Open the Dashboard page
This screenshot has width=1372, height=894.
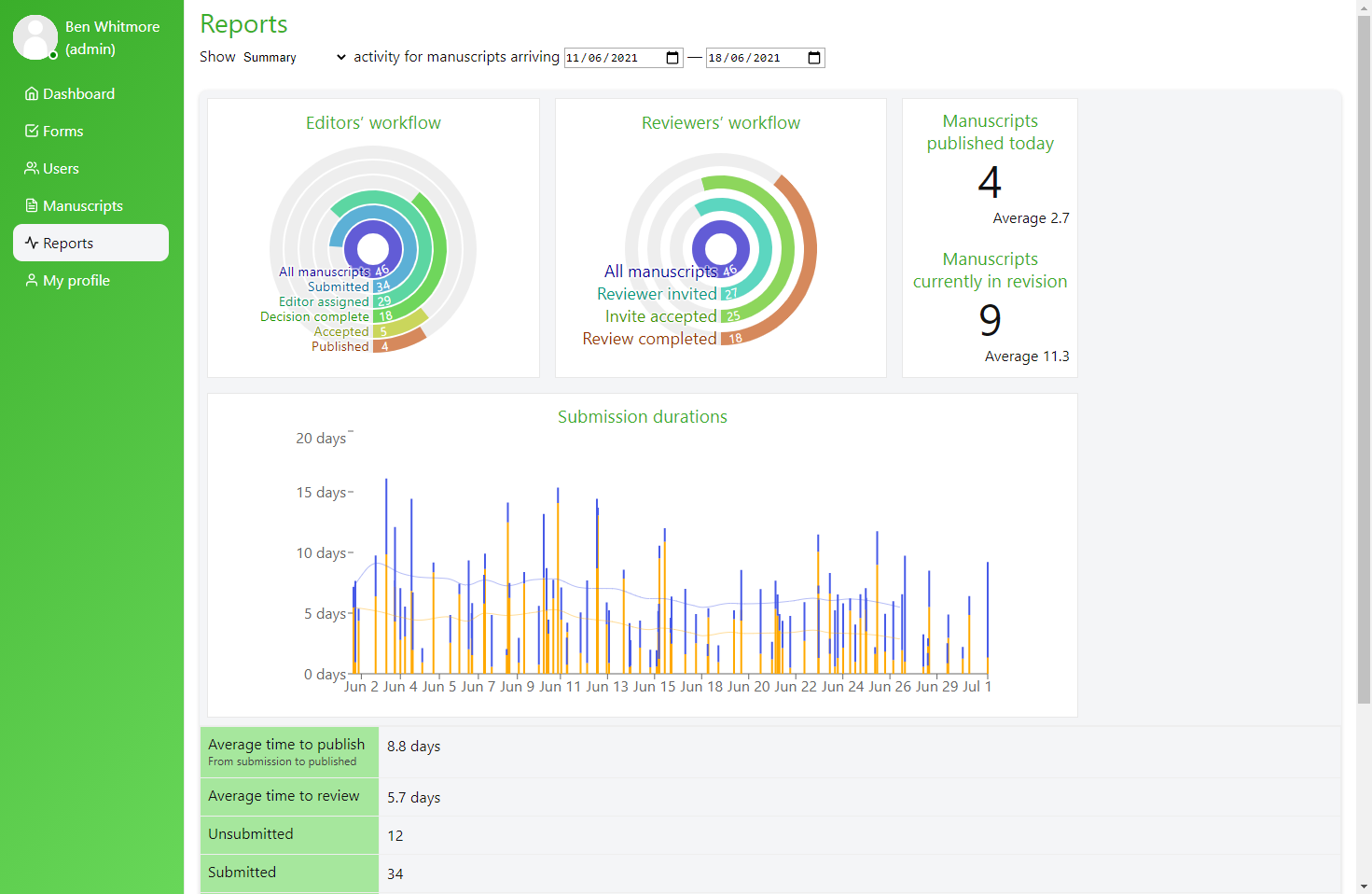pos(90,93)
